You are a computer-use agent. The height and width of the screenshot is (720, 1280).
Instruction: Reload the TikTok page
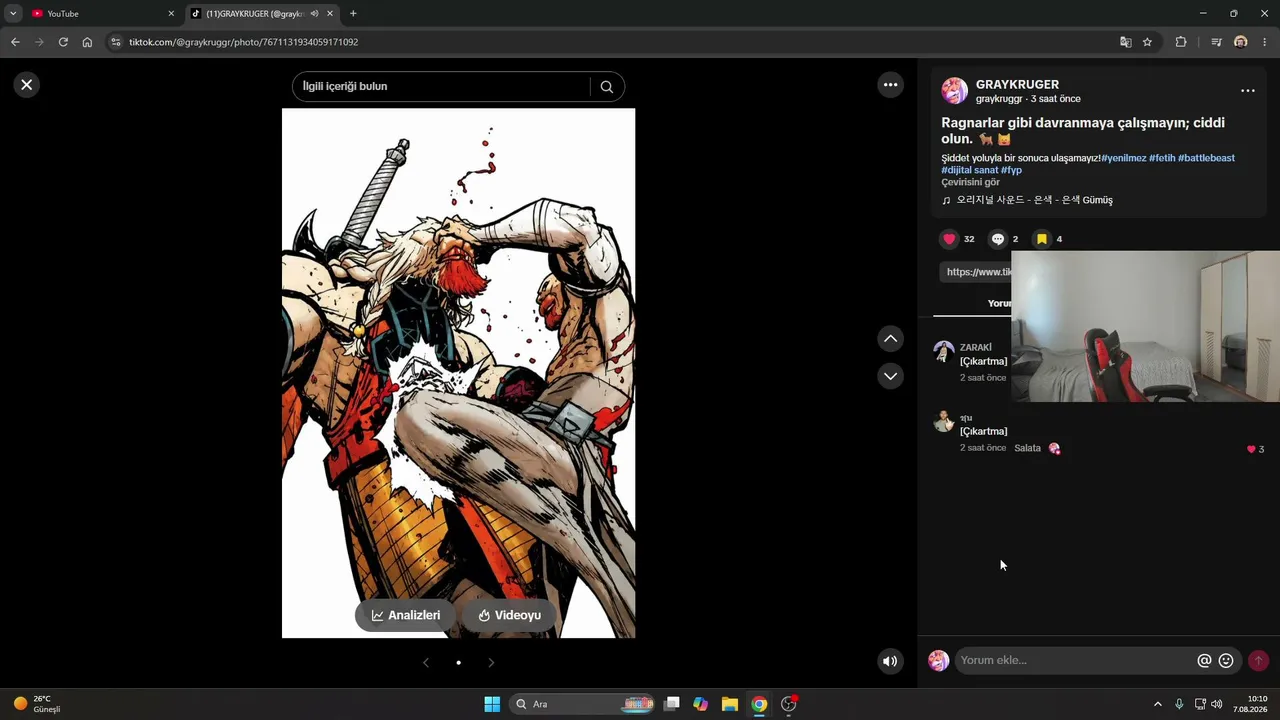pos(63,42)
